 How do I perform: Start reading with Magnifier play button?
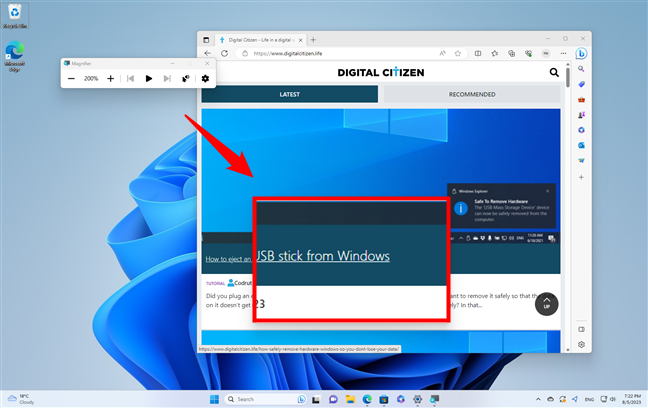[x=149, y=79]
